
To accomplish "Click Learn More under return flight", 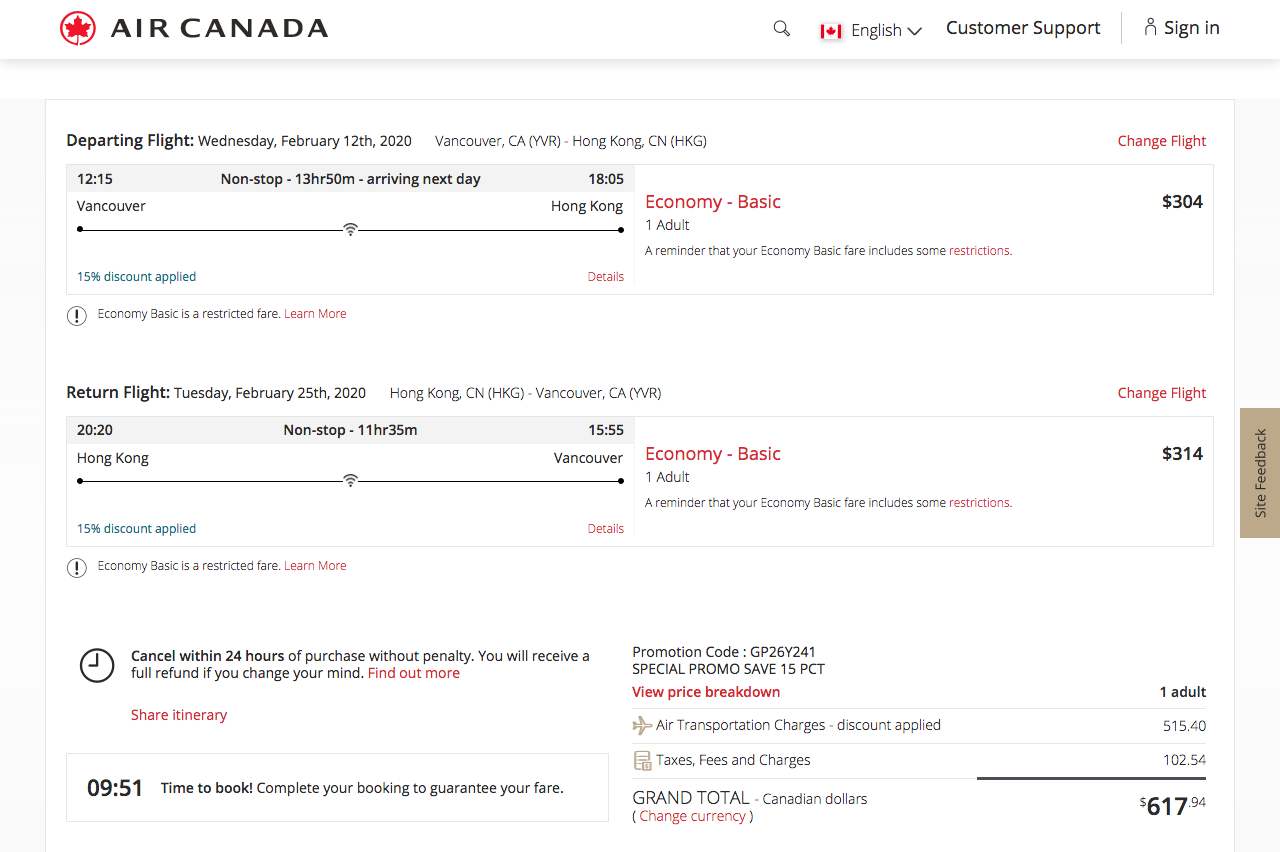I will [x=315, y=566].
